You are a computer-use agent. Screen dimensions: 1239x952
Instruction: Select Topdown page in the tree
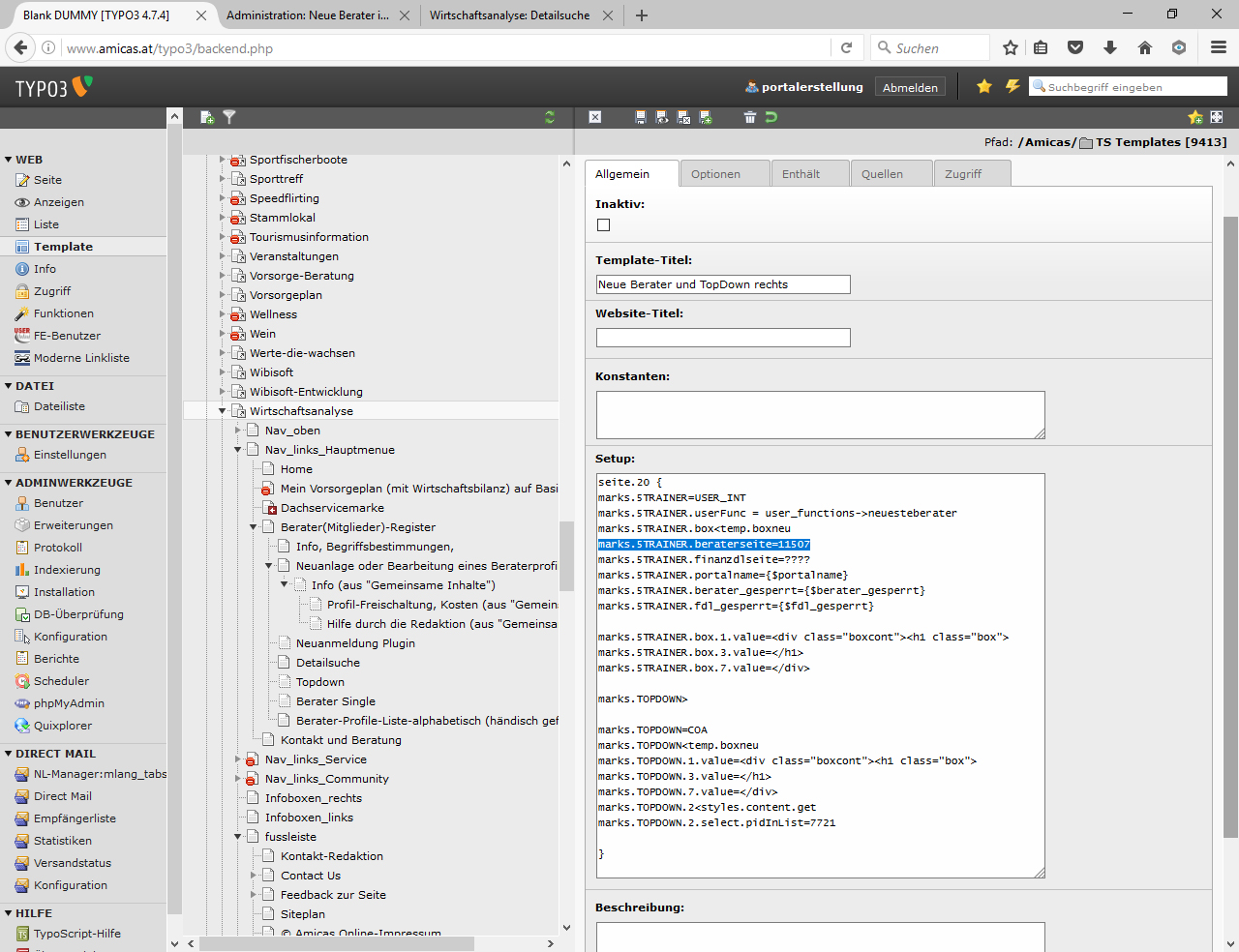point(320,682)
